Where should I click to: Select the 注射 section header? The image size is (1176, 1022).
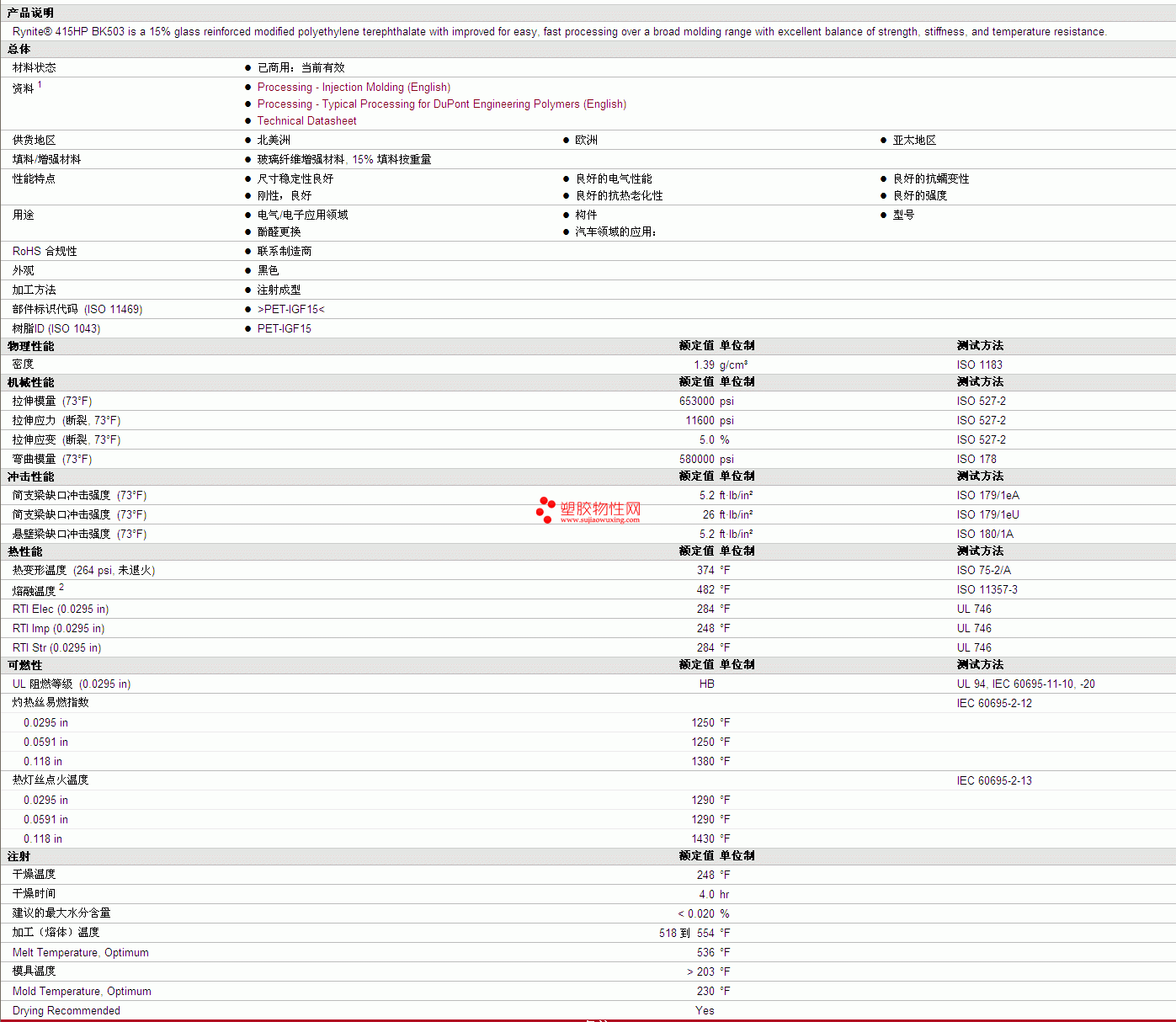pyautogui.click(x=19, y=856)
